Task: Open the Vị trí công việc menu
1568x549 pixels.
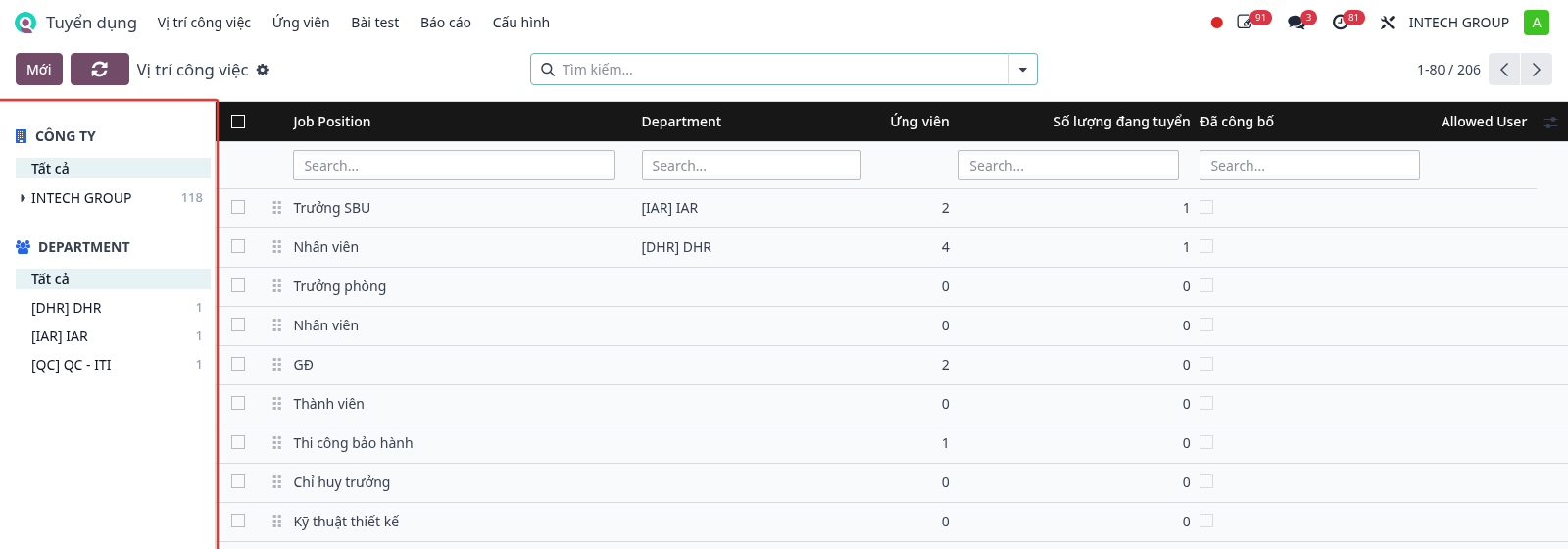Action: (204, 23)
